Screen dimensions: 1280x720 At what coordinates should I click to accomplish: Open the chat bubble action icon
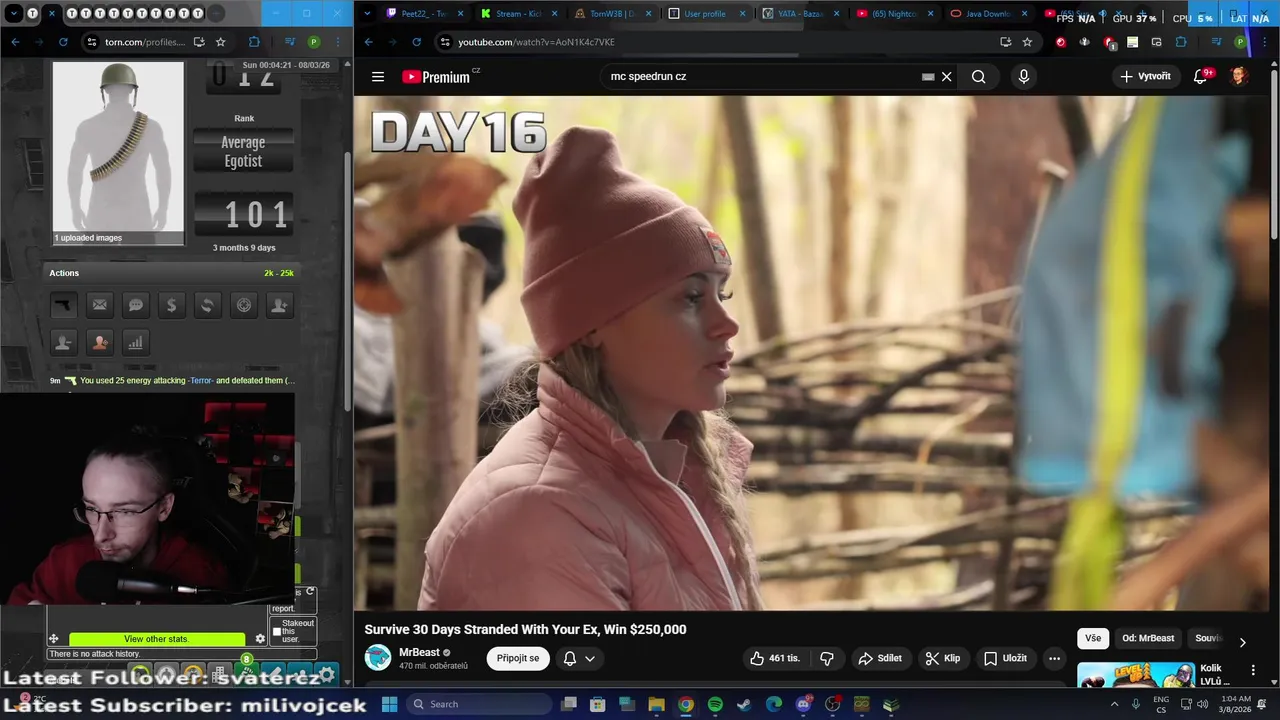pos(135,305)
